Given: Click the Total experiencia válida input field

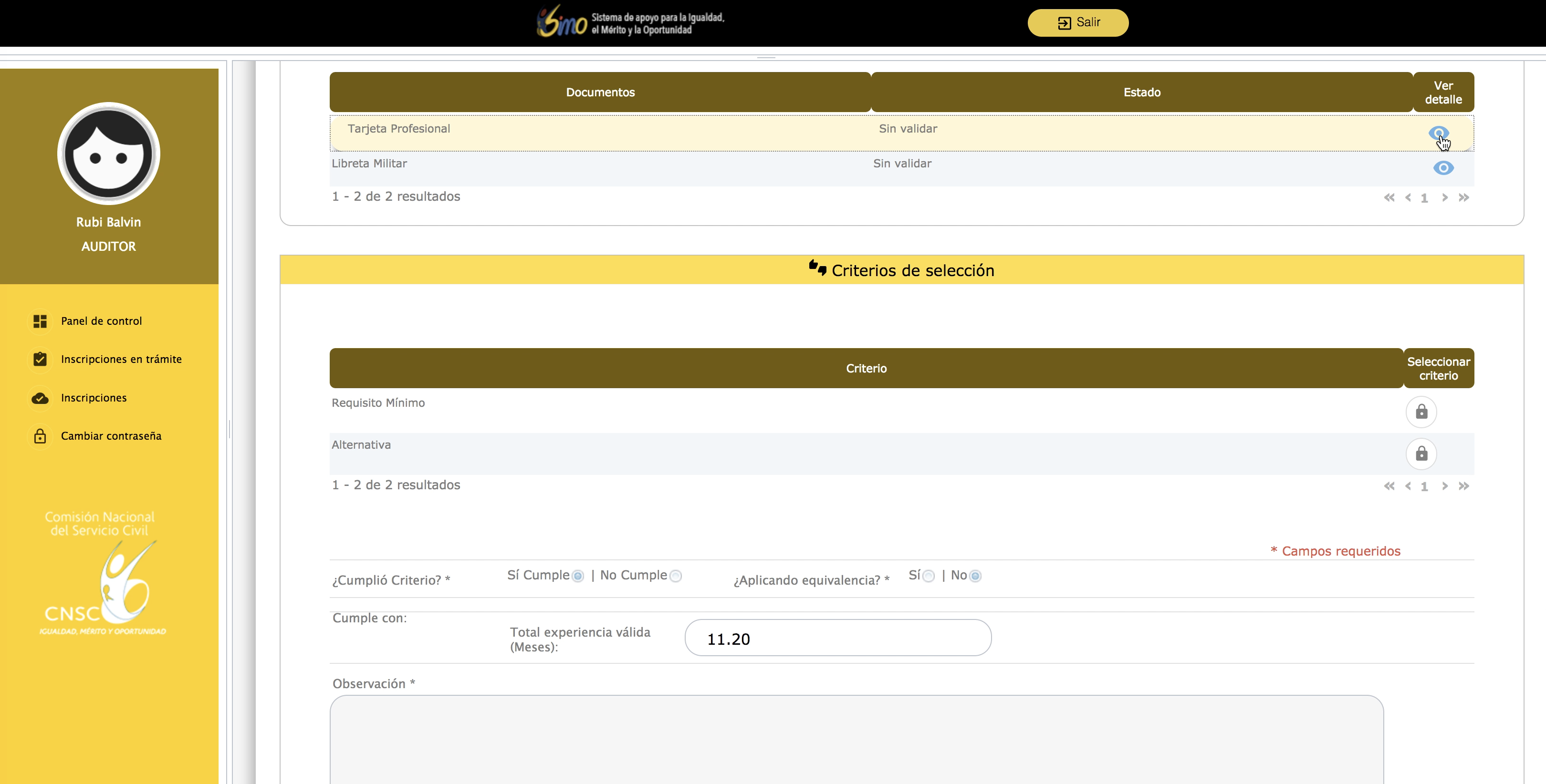Looking at the screenshot, I should (837, 638).
